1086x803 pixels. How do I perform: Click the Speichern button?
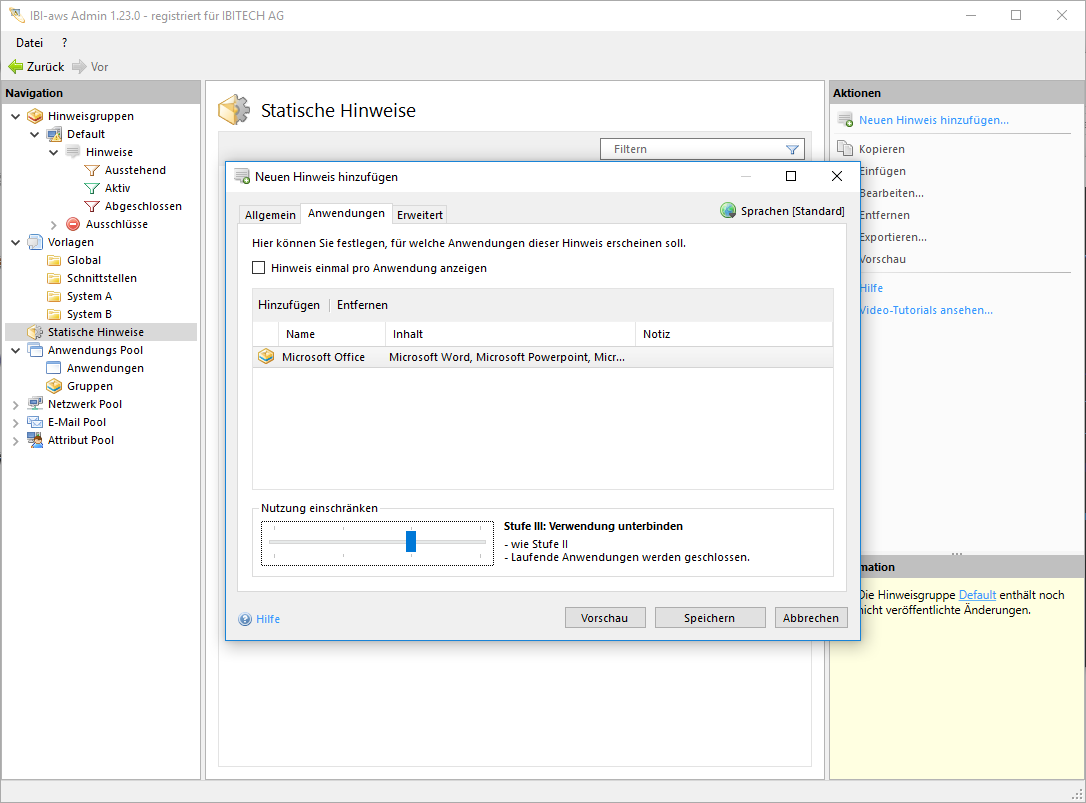click(x=709, y=618)
